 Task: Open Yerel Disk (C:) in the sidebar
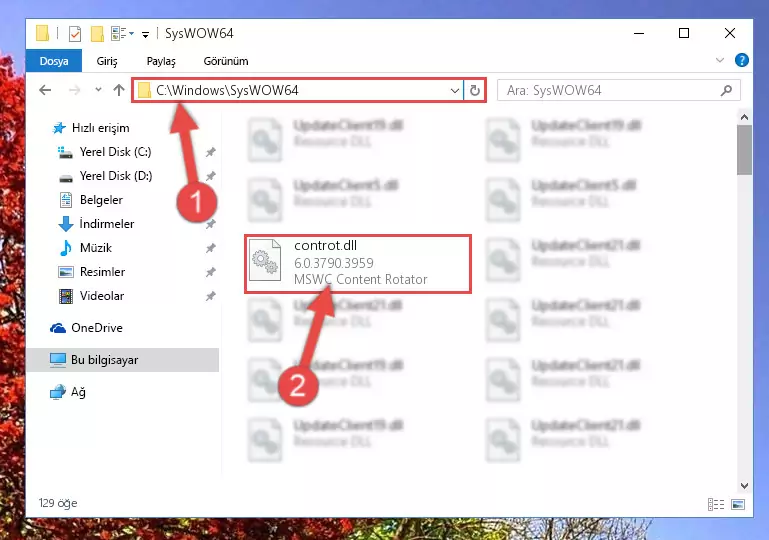115,152
